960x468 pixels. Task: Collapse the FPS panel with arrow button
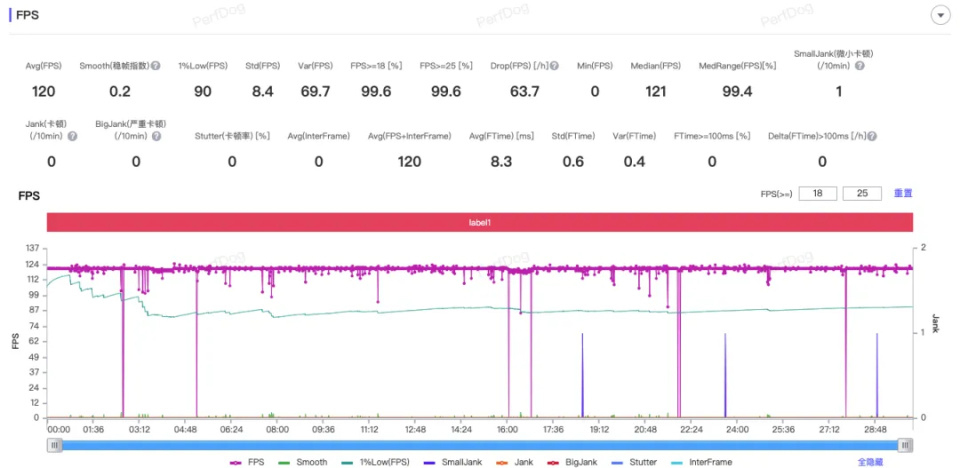tap(939, 16)
